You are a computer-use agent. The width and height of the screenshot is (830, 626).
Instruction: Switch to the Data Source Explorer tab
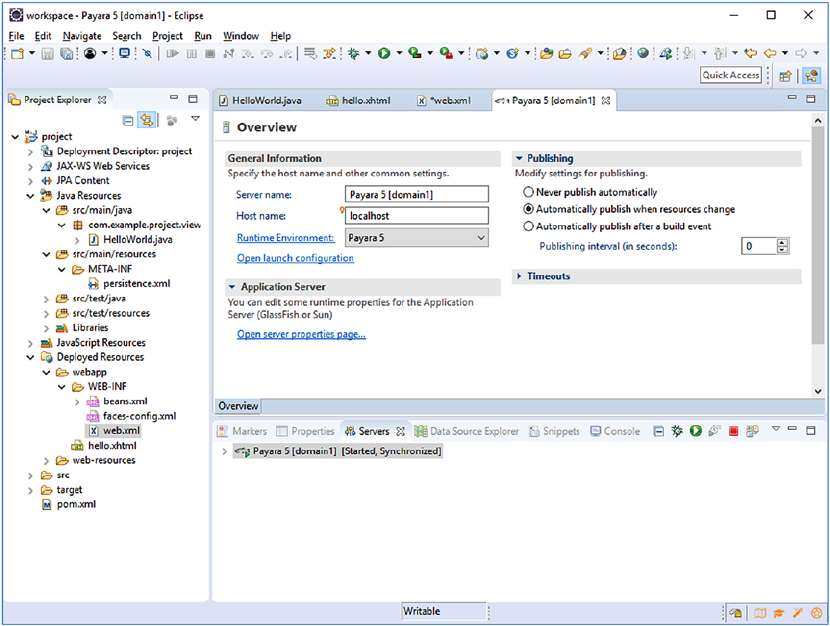coord(466,431)
